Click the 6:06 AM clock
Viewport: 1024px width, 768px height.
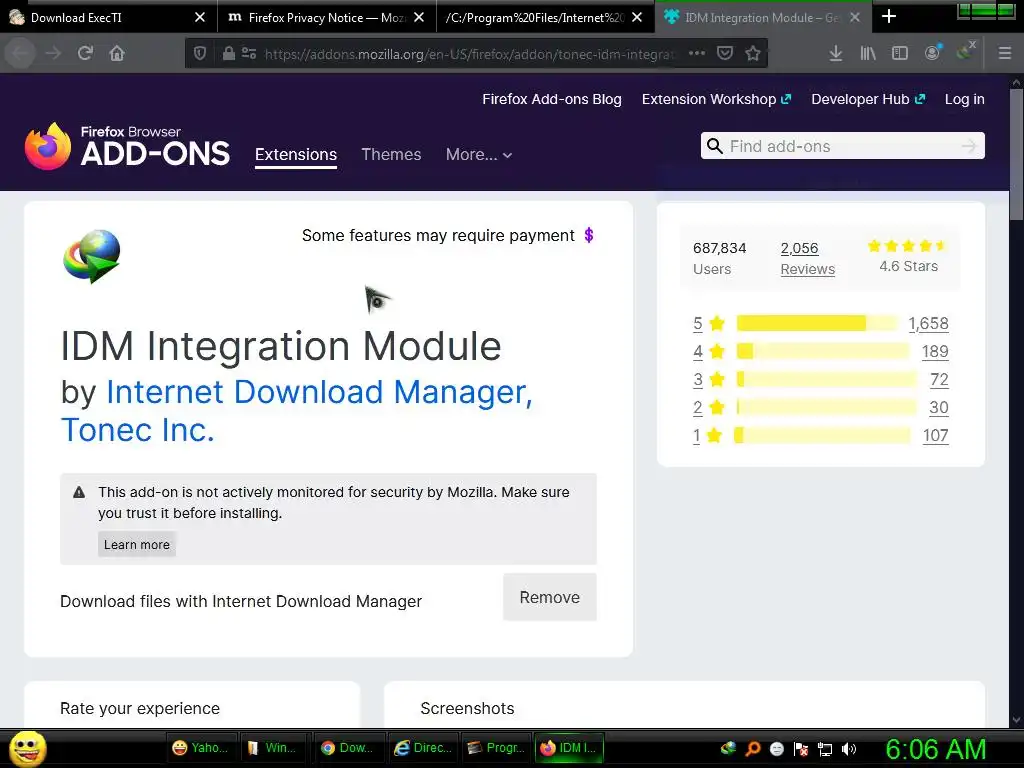(x=935, y=749)
